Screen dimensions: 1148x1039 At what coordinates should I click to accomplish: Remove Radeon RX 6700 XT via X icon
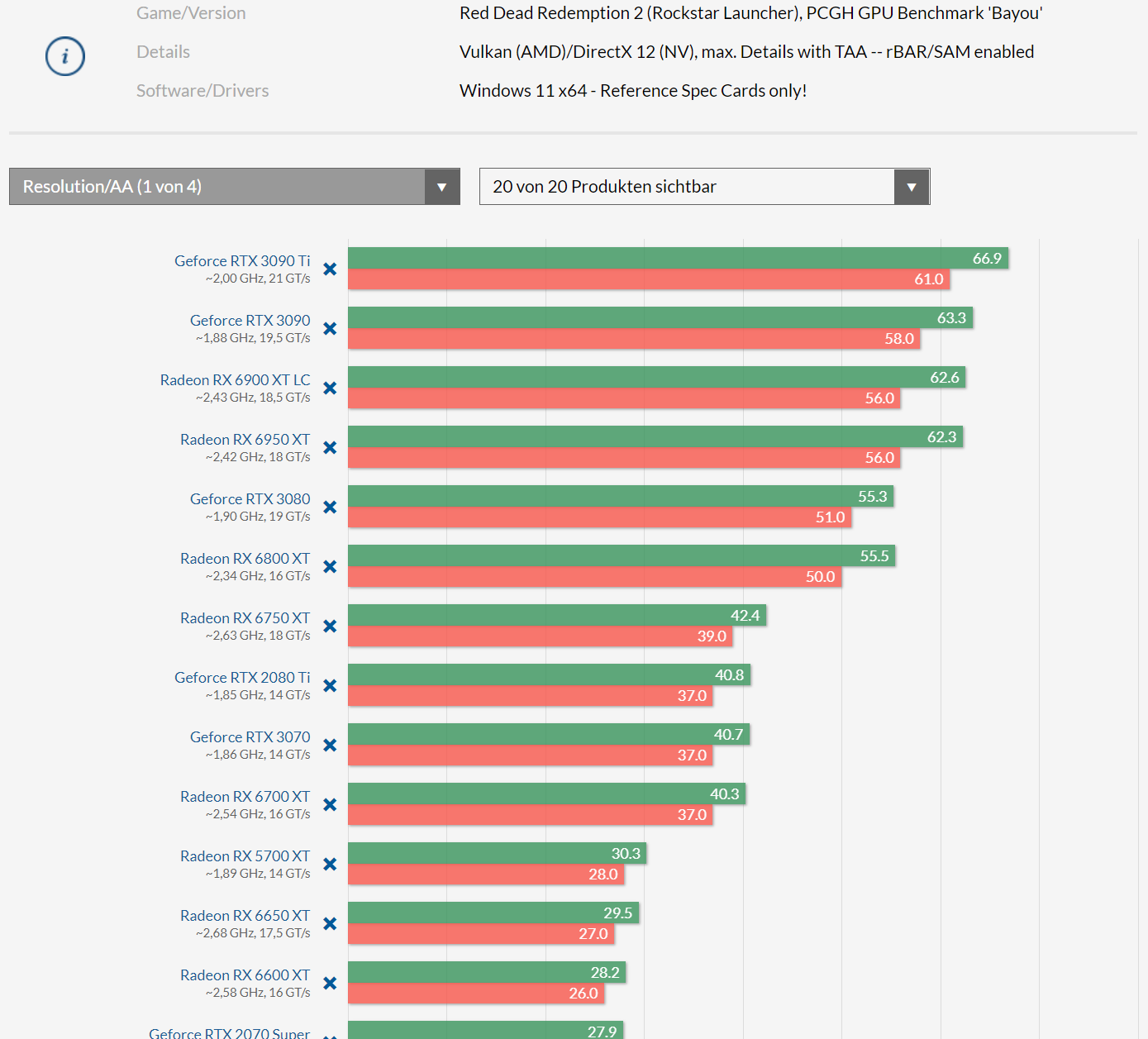pos(330,804)
